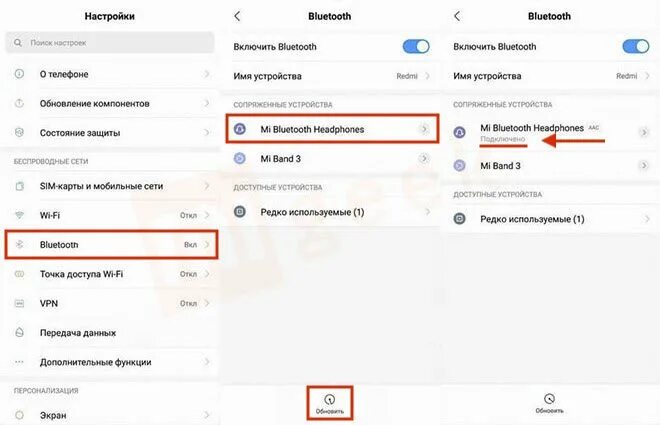Tap the search icon in settings search bar
660x425 pixels.
pyautogui.click(x=18, y=42)
